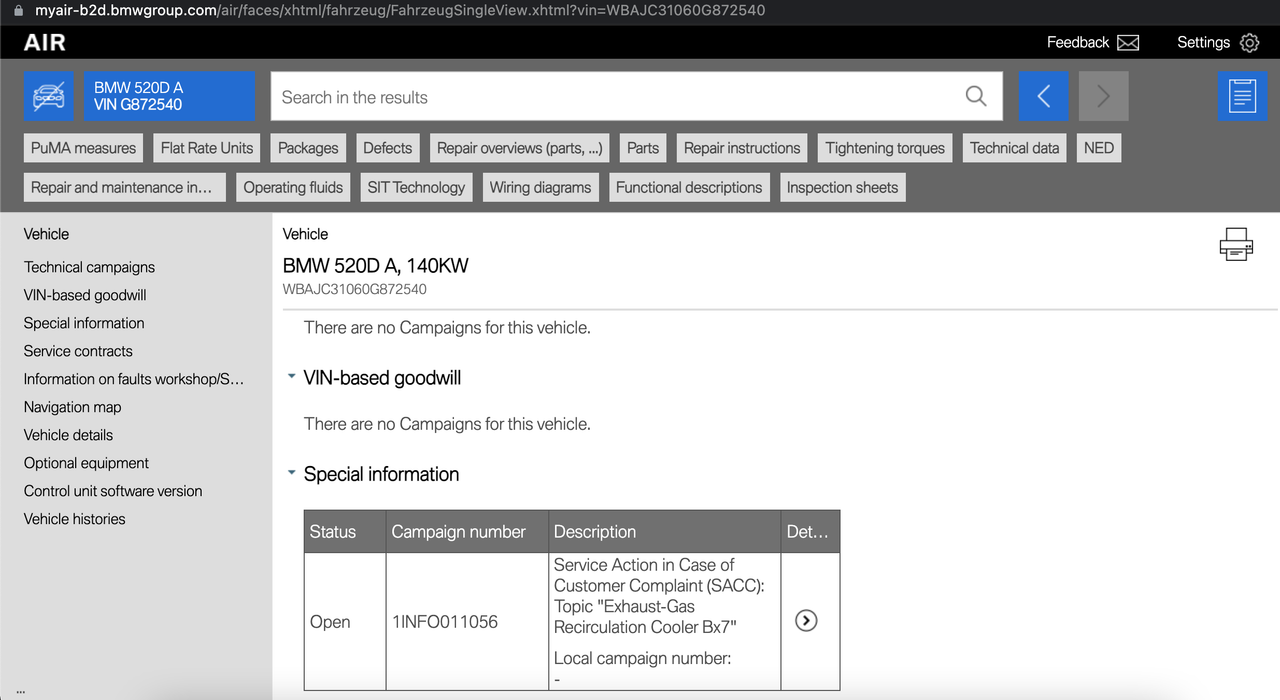Click the printer icon
Image resolution: width=1280 pixels, height=700 pixels.
(x=1236, y=245)
